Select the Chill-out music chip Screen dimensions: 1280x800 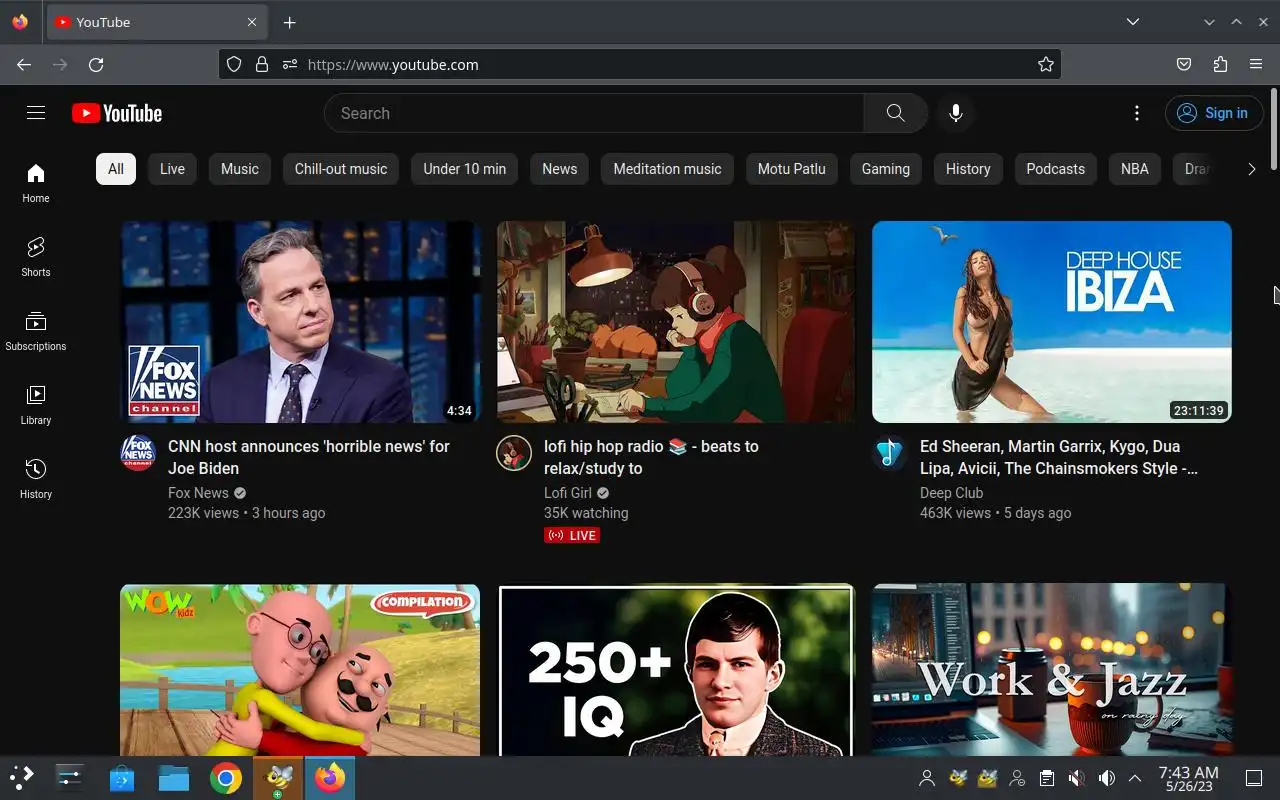click(341, 169)
